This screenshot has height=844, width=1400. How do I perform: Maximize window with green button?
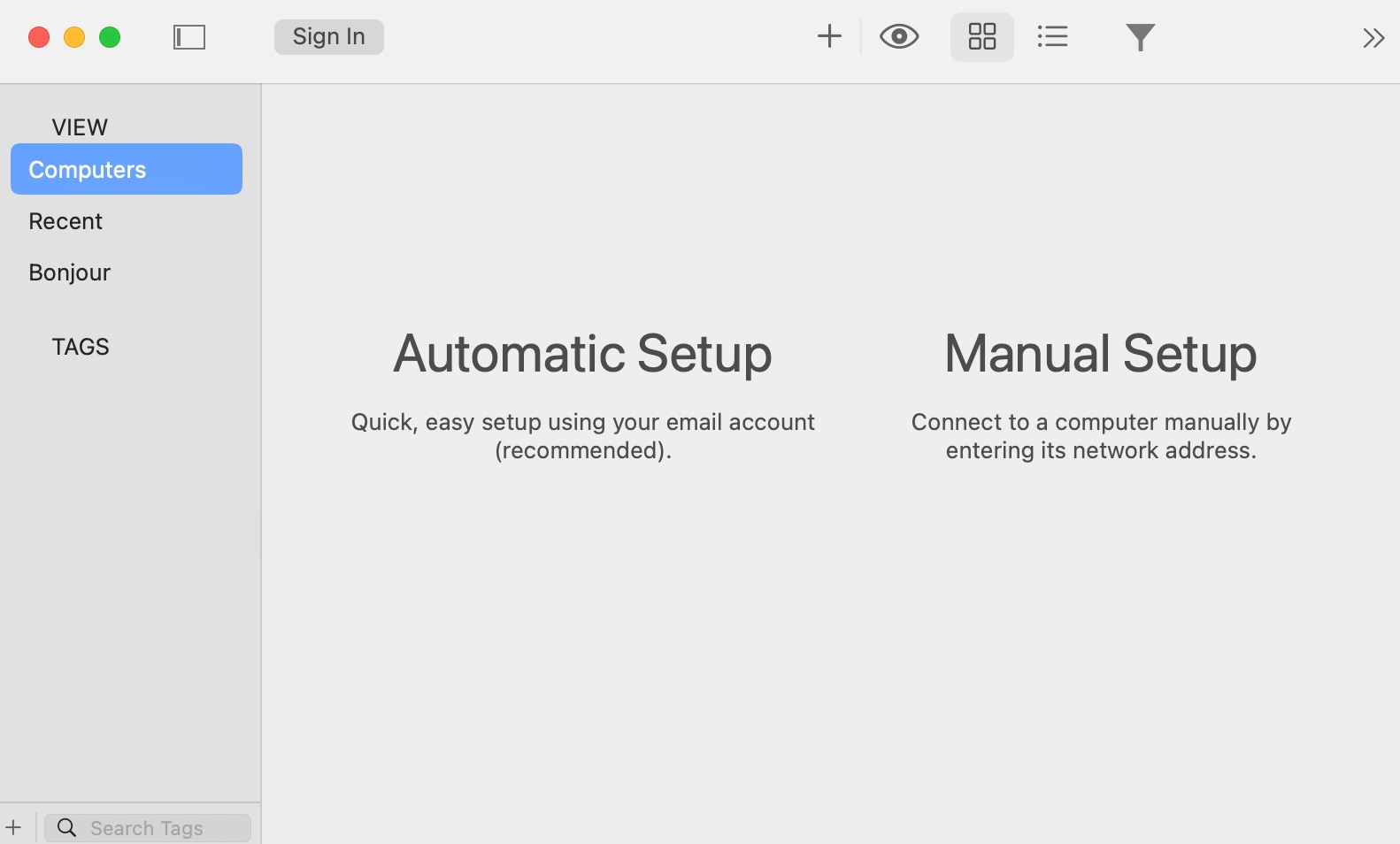[x=110, y=37]
